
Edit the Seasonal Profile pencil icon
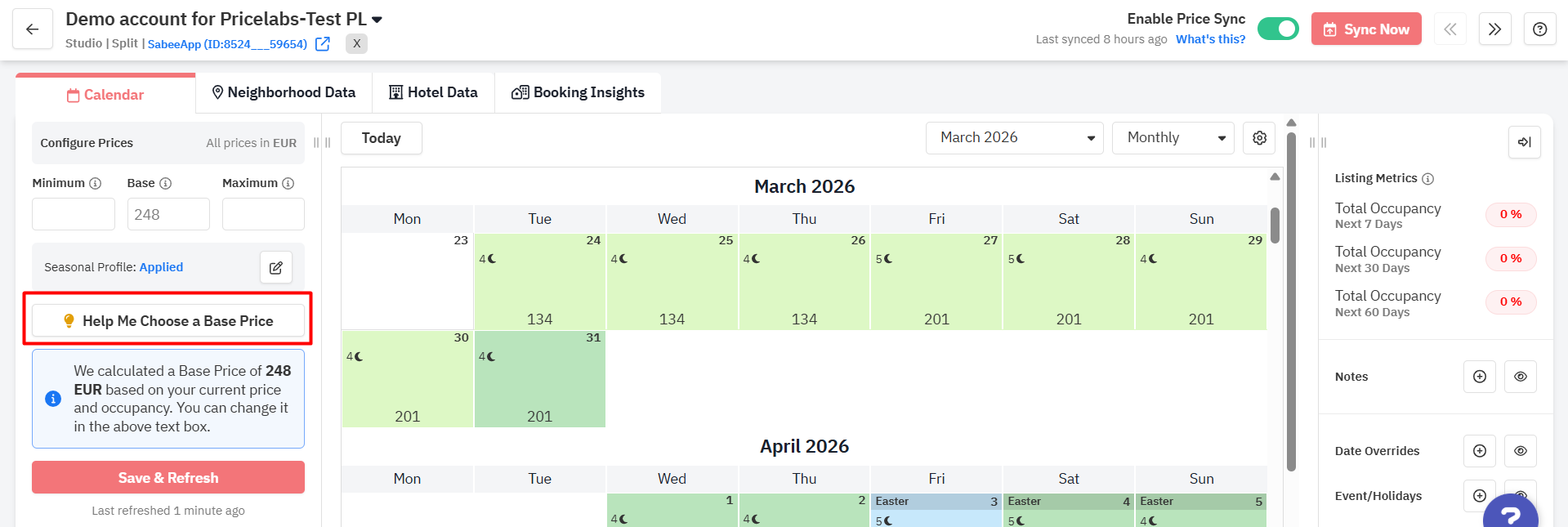(276, 267)
